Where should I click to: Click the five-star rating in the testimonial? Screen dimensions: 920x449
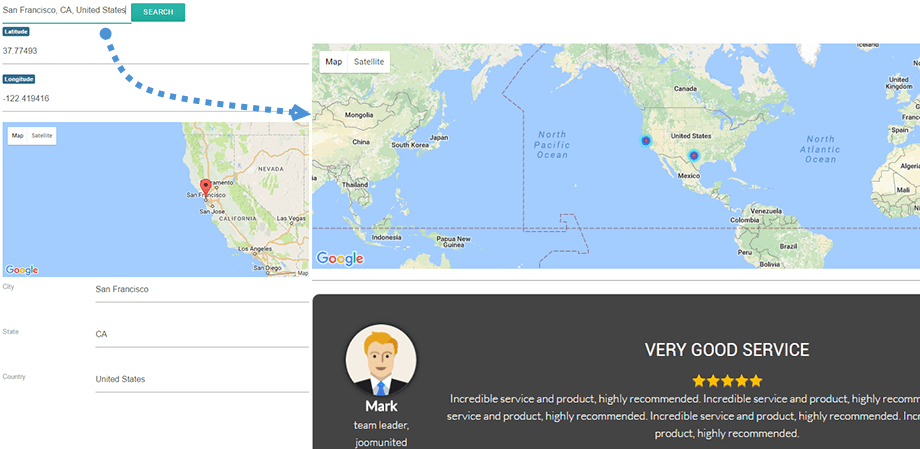727,381
